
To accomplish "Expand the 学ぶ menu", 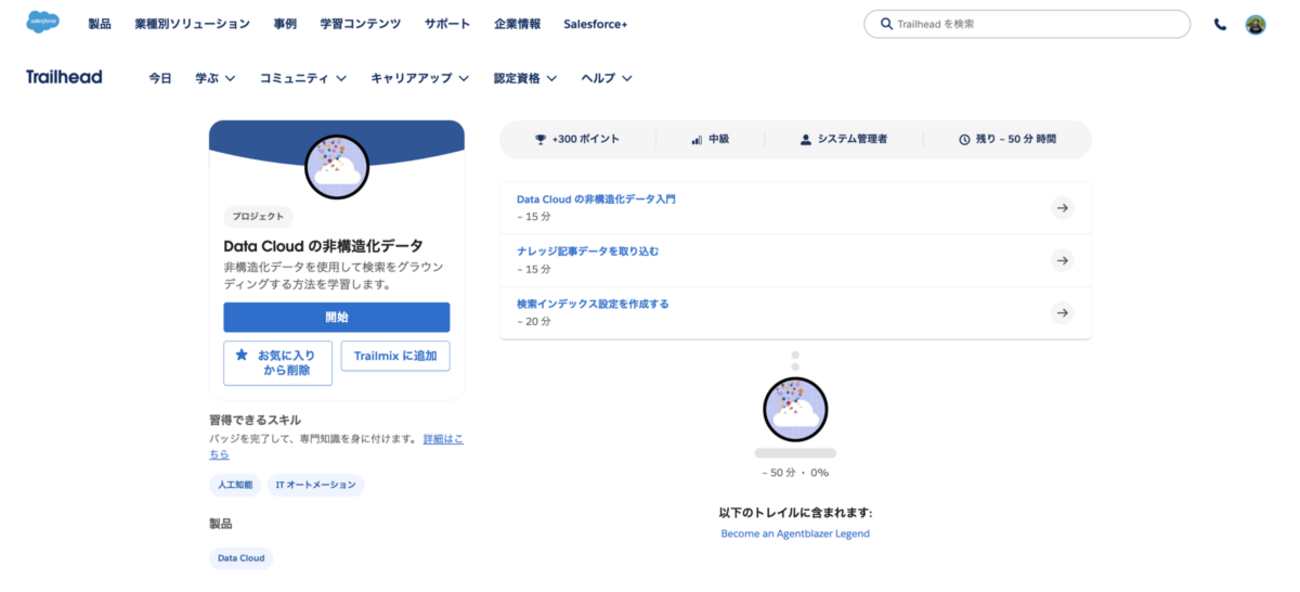I will 215,78.
